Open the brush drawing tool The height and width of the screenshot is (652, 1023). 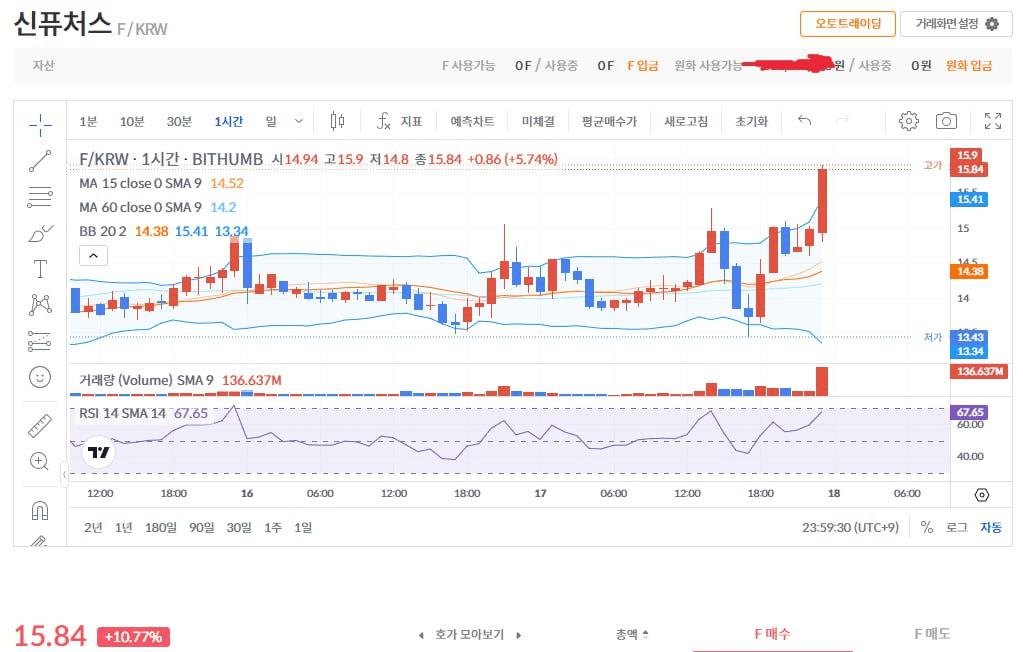[x=40, y=234]
